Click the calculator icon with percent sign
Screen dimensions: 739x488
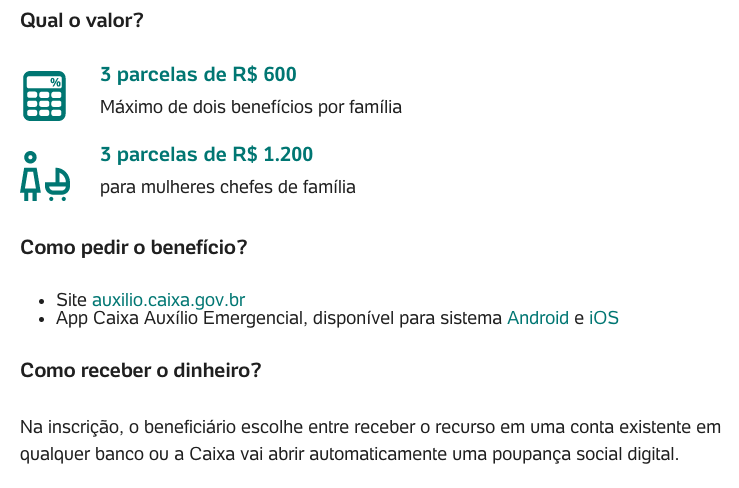[x=44, y=96]
